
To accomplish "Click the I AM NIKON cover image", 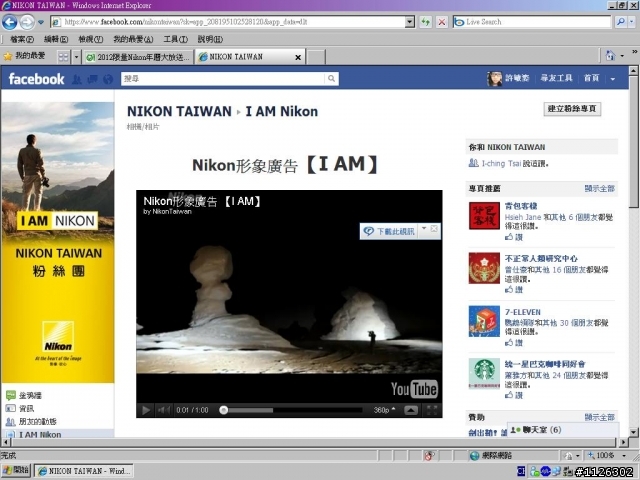I will (58, 242).
